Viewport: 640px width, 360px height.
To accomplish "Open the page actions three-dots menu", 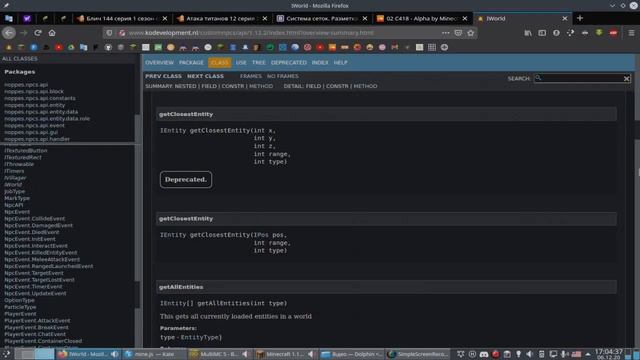I will tap(445, 33).
